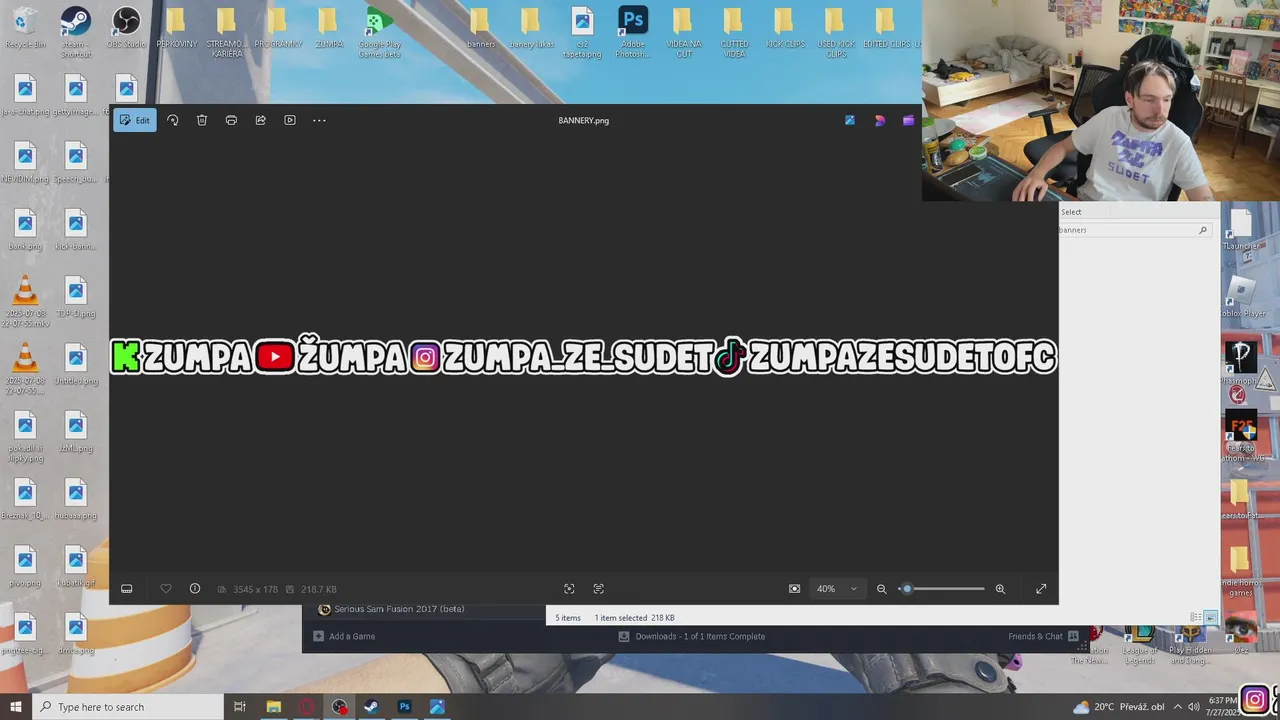Open the banners desktop folder
The width and height of the screenshot is (1280, 720).
pyautogui.click(x=481, y=28)
